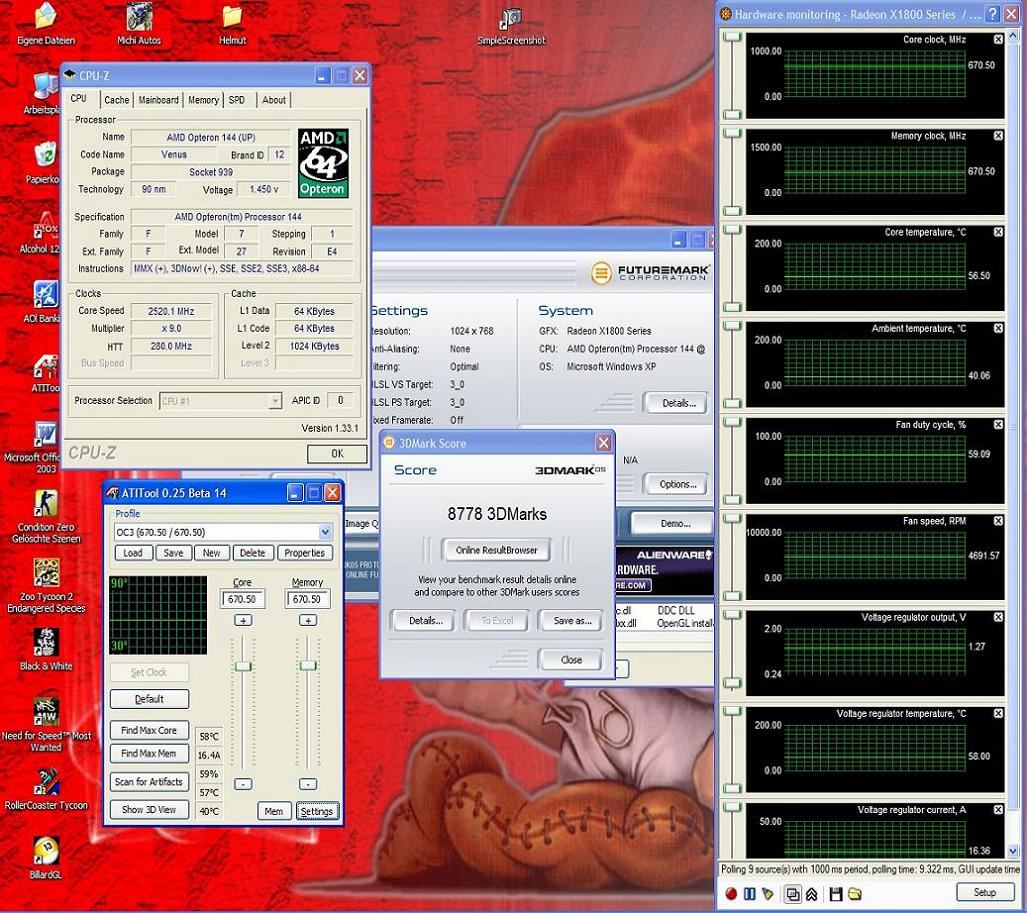Click the plus stepper under Core in ATITool
The width and height of the screenshot is (1027, 913).
243,620
